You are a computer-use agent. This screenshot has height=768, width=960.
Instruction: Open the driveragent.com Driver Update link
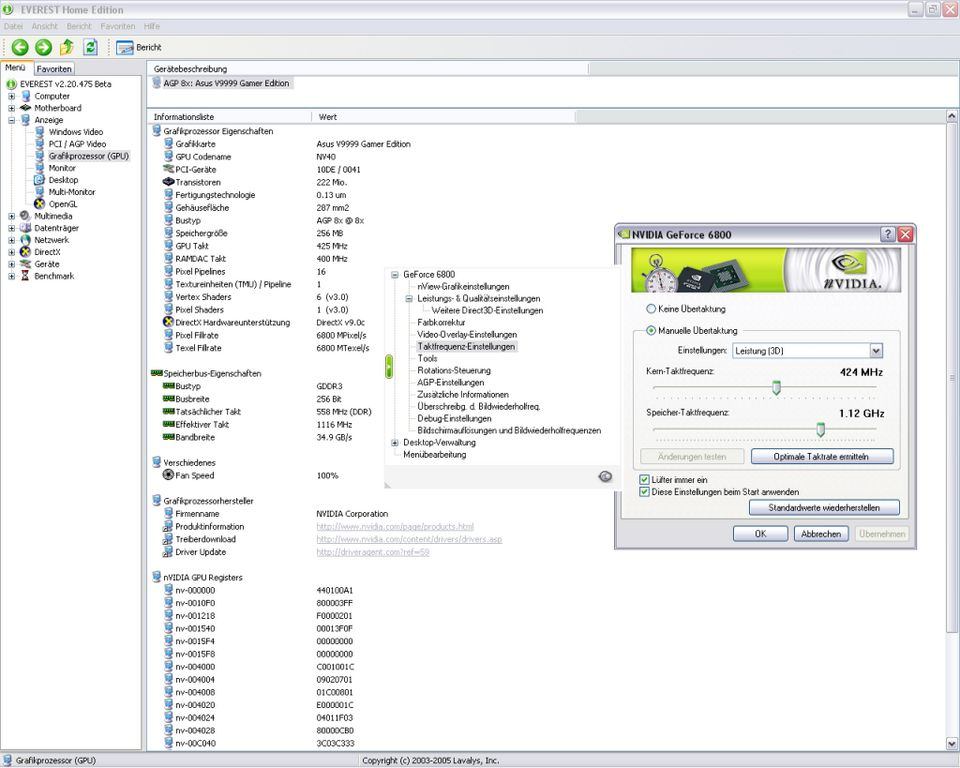point(373,552)
